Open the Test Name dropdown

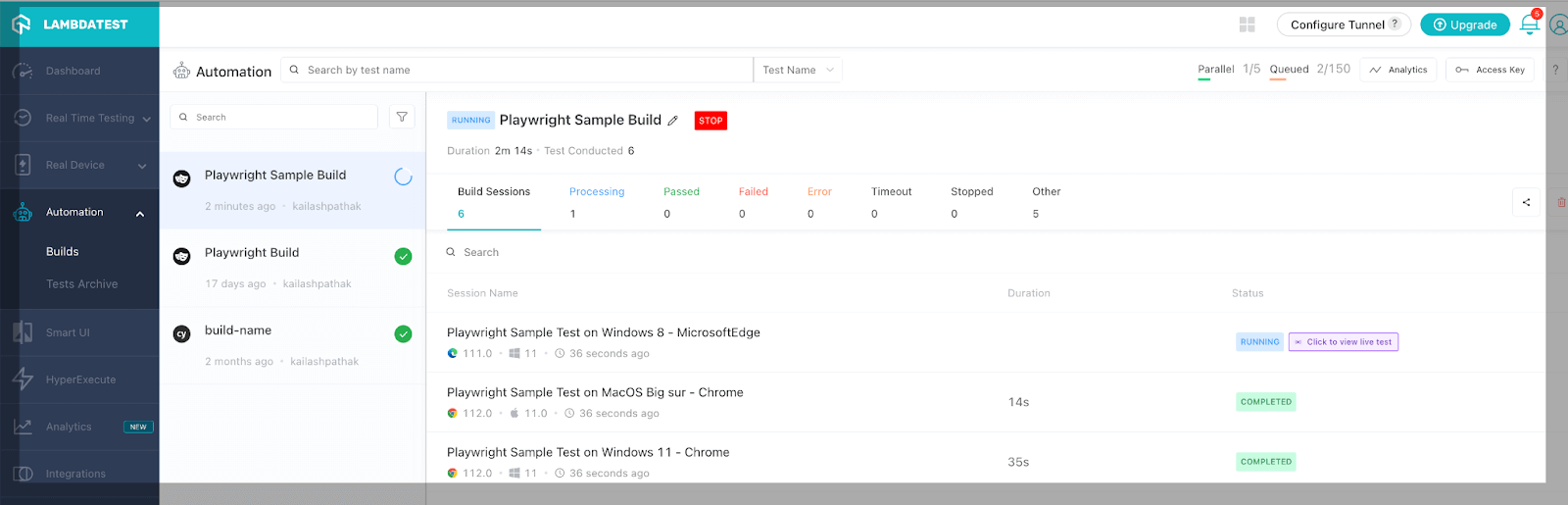pos(798,70)
